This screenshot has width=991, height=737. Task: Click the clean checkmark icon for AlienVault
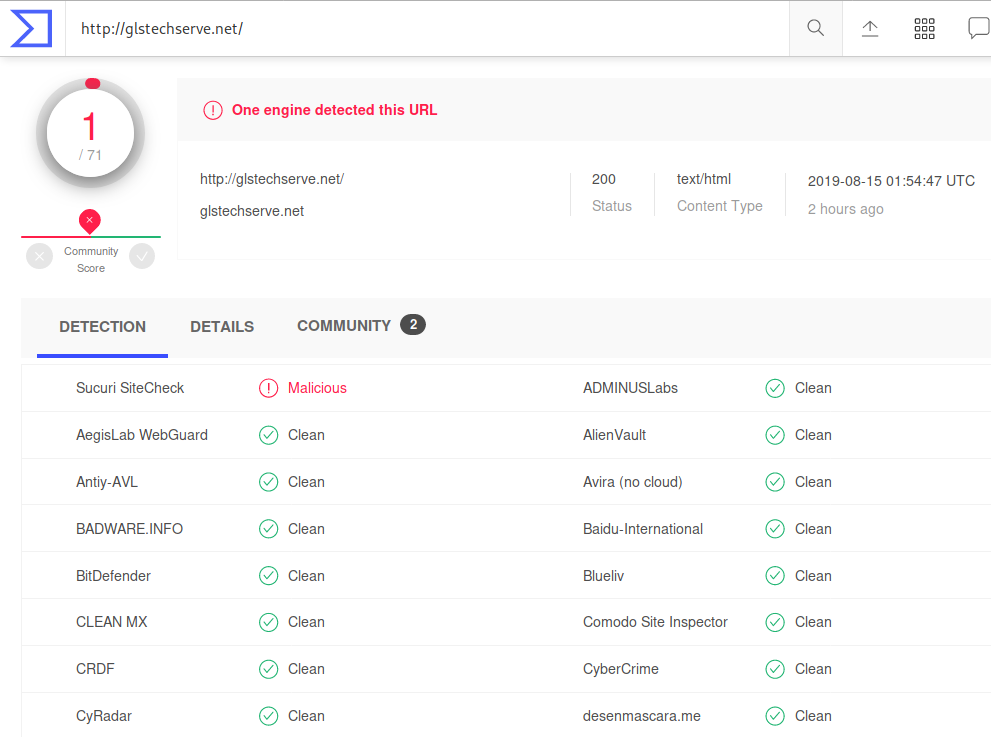point(775,435)
